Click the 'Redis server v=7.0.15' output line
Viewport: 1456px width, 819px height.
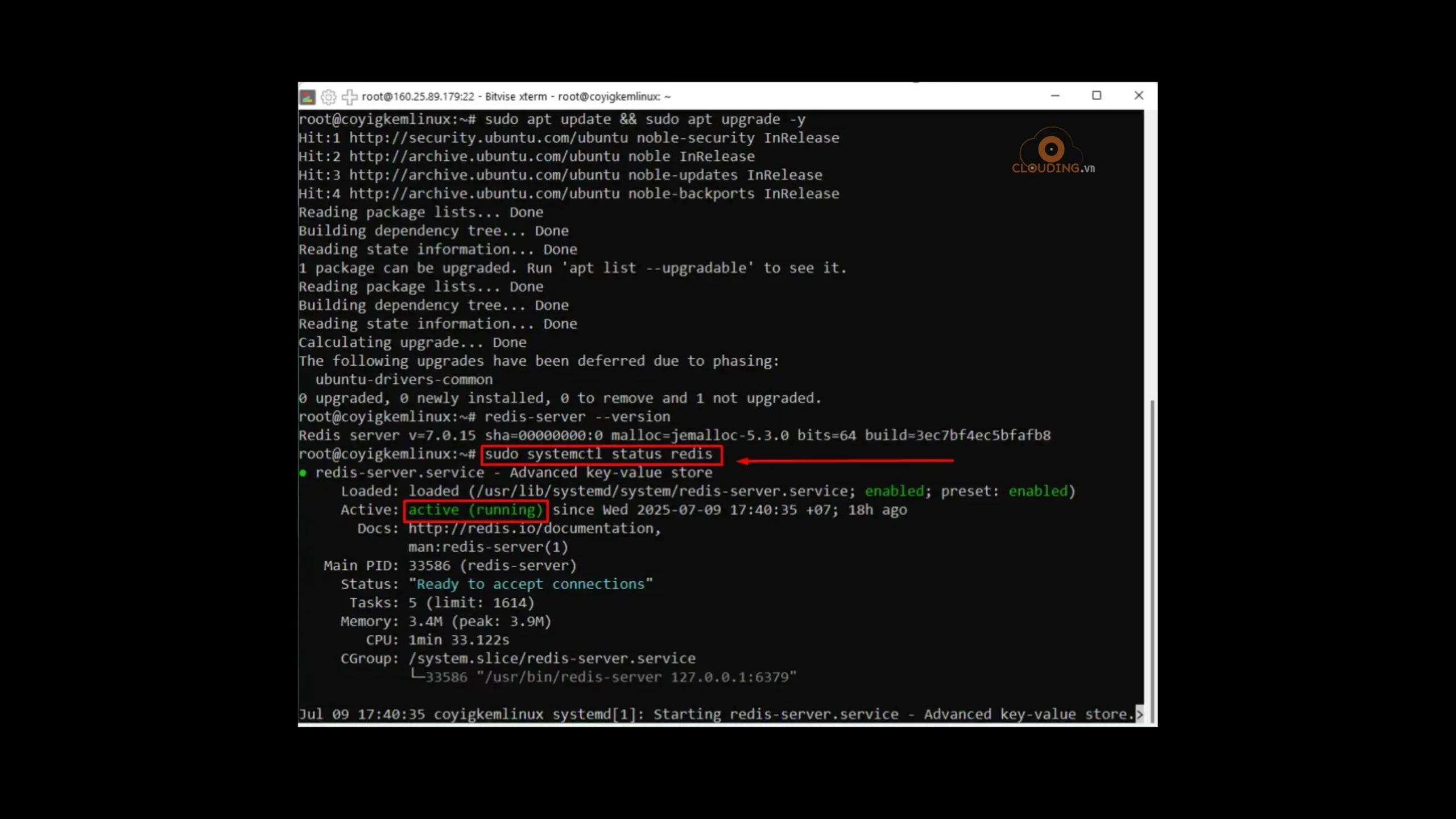pos(675,436)
